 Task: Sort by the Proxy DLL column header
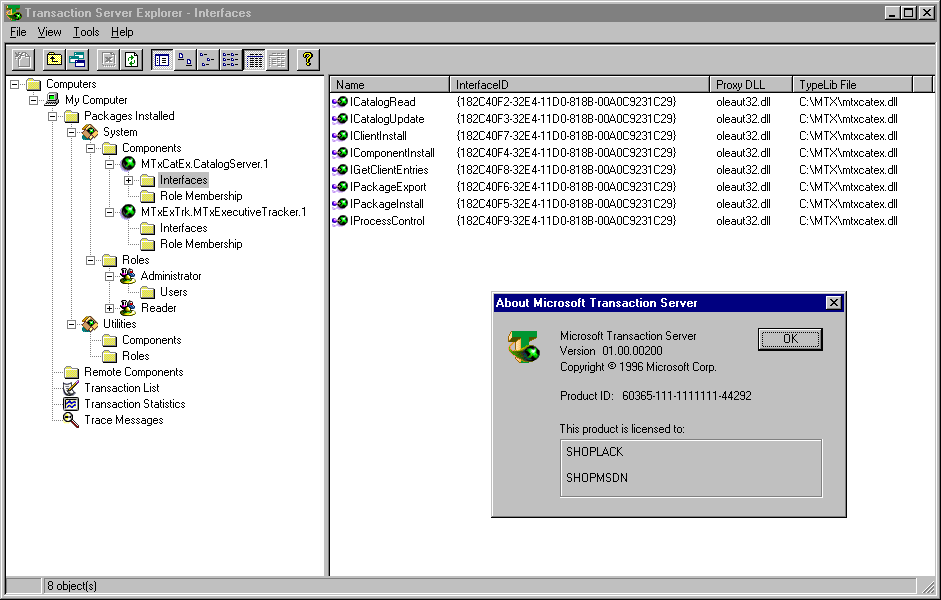click(x=751, y=85)
